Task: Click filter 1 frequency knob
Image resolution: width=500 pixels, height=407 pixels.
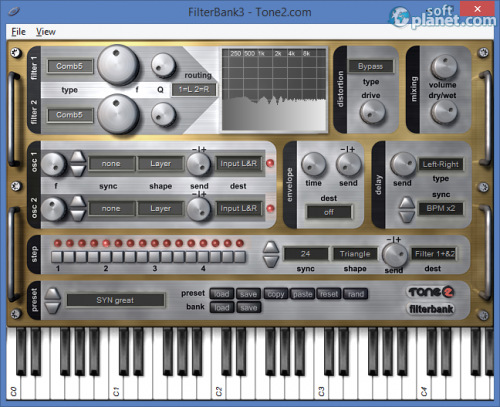Action: [117, 65]
